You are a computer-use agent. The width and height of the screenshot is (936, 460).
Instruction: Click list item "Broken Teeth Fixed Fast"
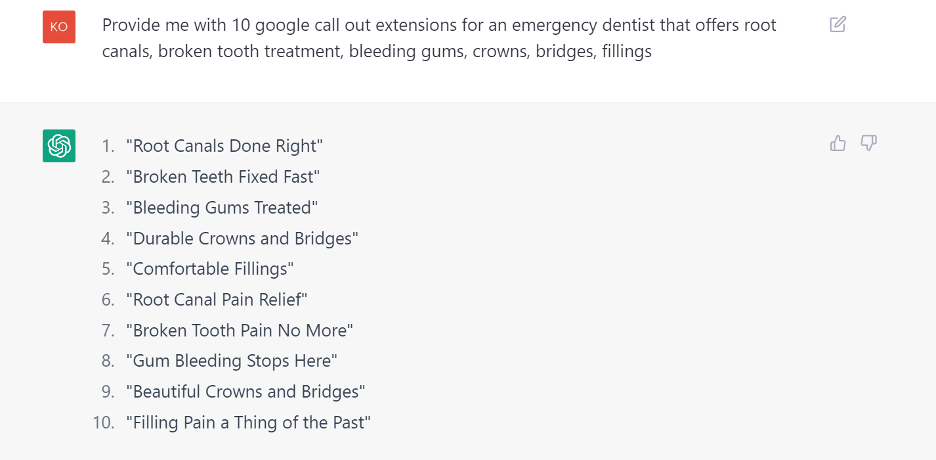click(x=223, y=177)
